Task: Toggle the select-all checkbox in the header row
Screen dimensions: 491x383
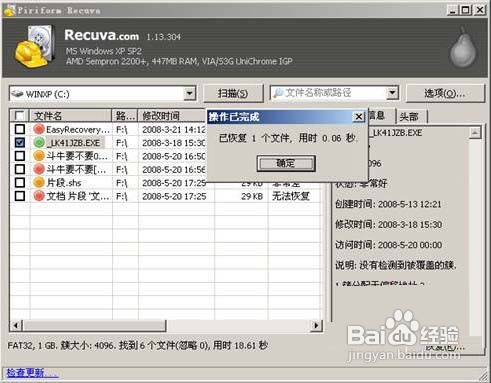Action: 20,116
